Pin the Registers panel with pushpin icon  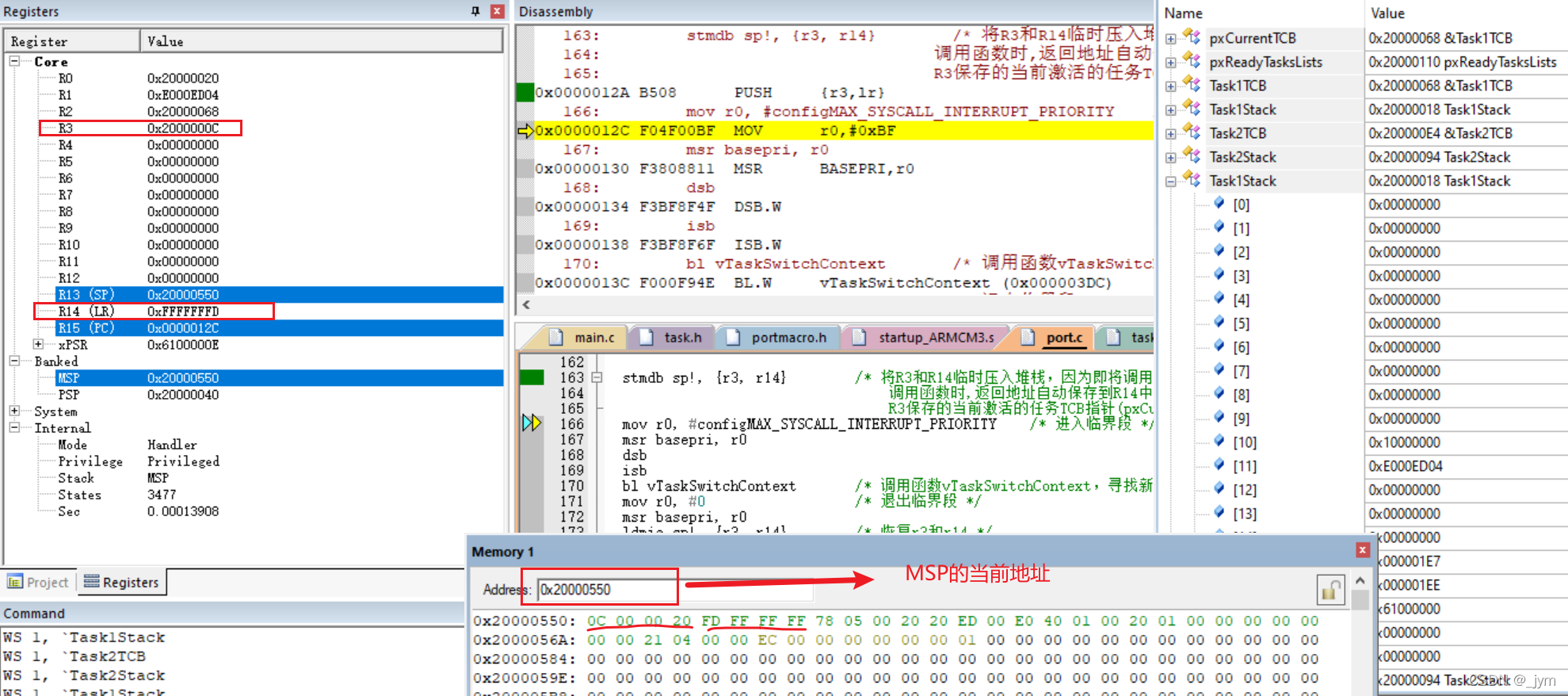tap(475, 11)
